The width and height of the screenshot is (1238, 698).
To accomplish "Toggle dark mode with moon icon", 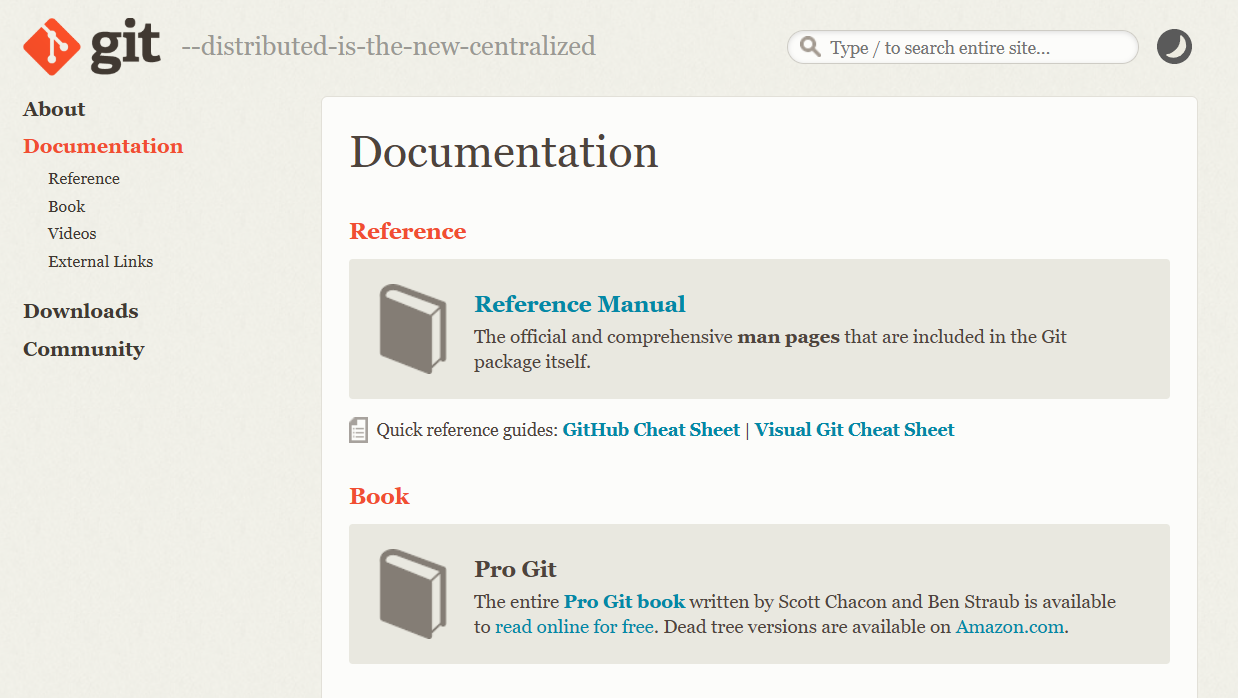I will 1174,47.
